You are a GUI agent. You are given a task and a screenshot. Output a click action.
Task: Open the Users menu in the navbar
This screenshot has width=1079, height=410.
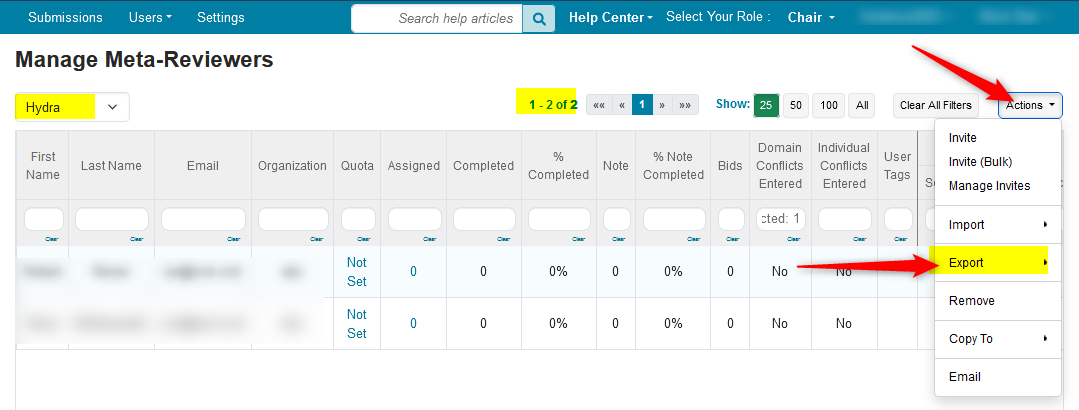(x=150, y=18)
